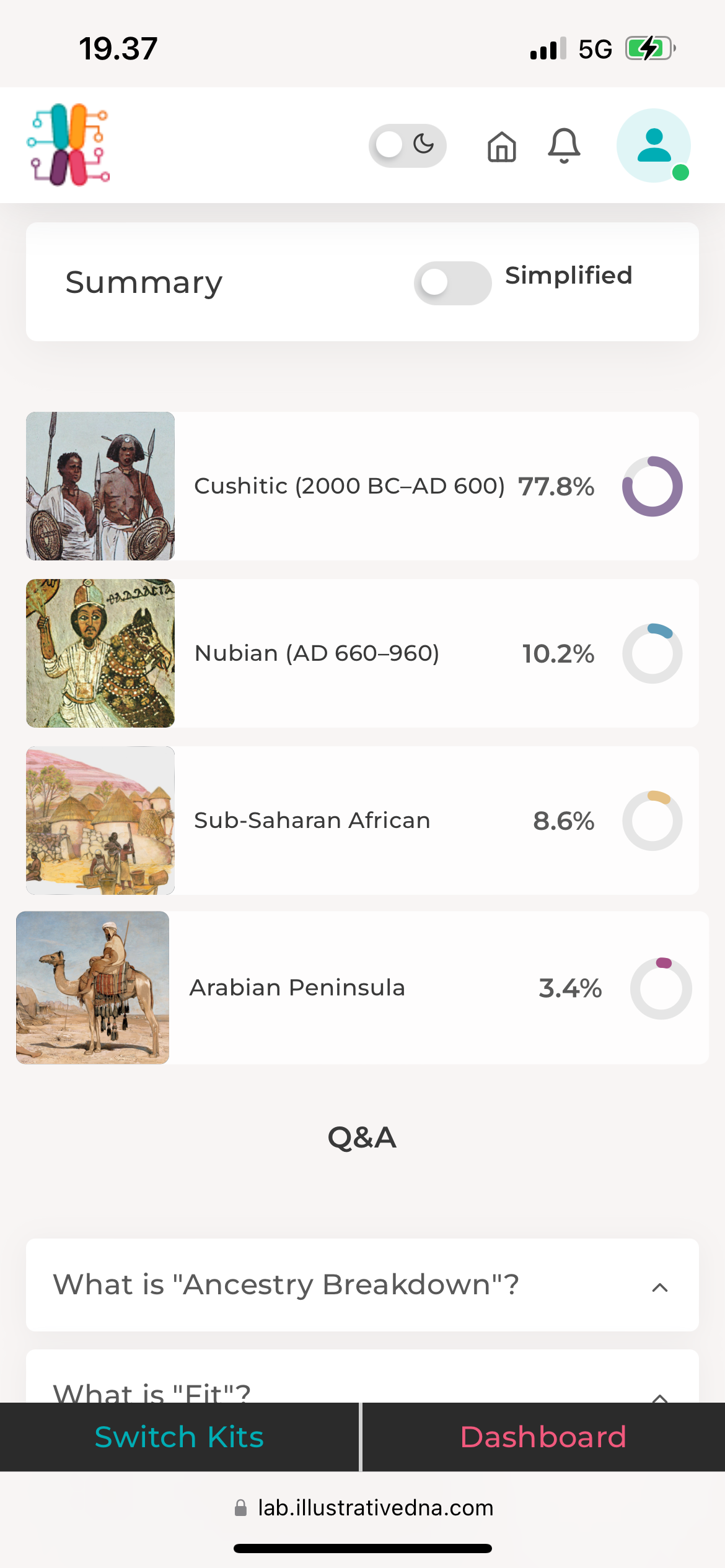Enable the Simplified summary toggle
Image resolution: width=725 pixels, height=1568 pixels.
click(452, 283)
